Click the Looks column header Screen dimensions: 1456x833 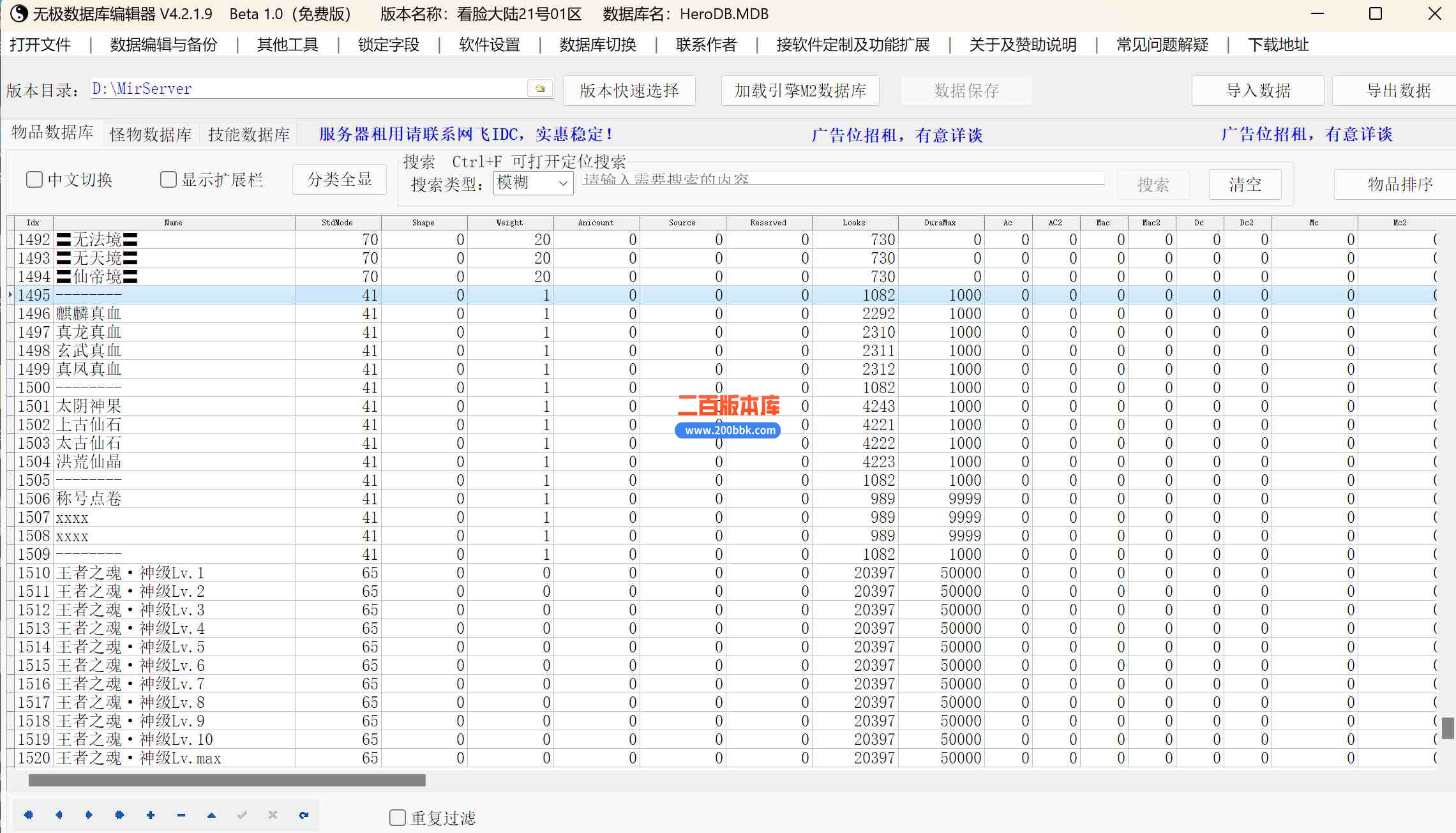[x=855, y=223]
